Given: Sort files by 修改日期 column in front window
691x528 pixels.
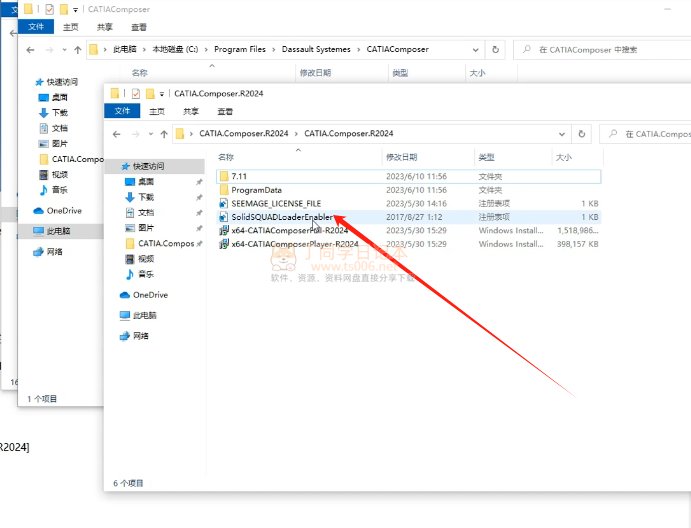Looking at the screenshot, I should pos(401,157).
